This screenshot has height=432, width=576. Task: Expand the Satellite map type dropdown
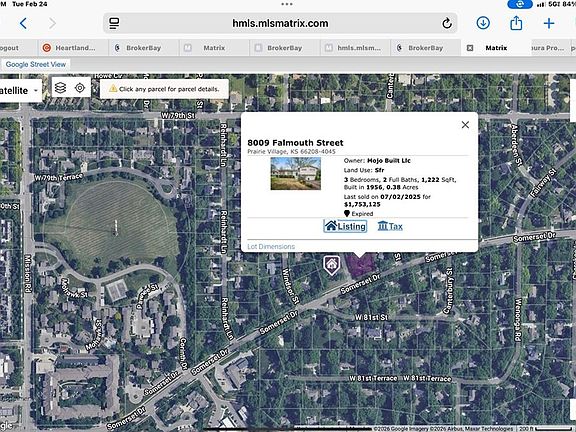click(x=19, y=90)
